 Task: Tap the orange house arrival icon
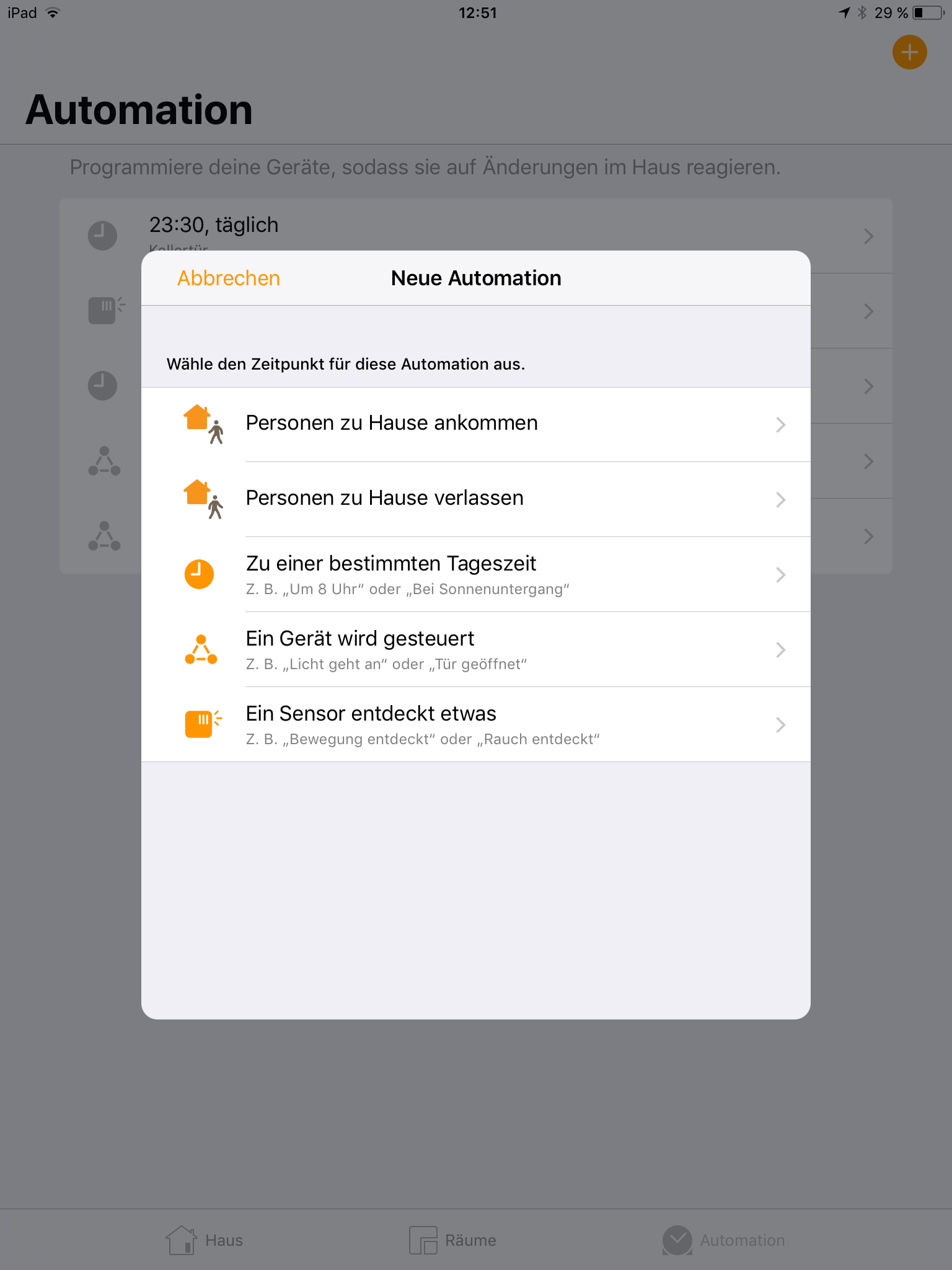pos(203,424)
